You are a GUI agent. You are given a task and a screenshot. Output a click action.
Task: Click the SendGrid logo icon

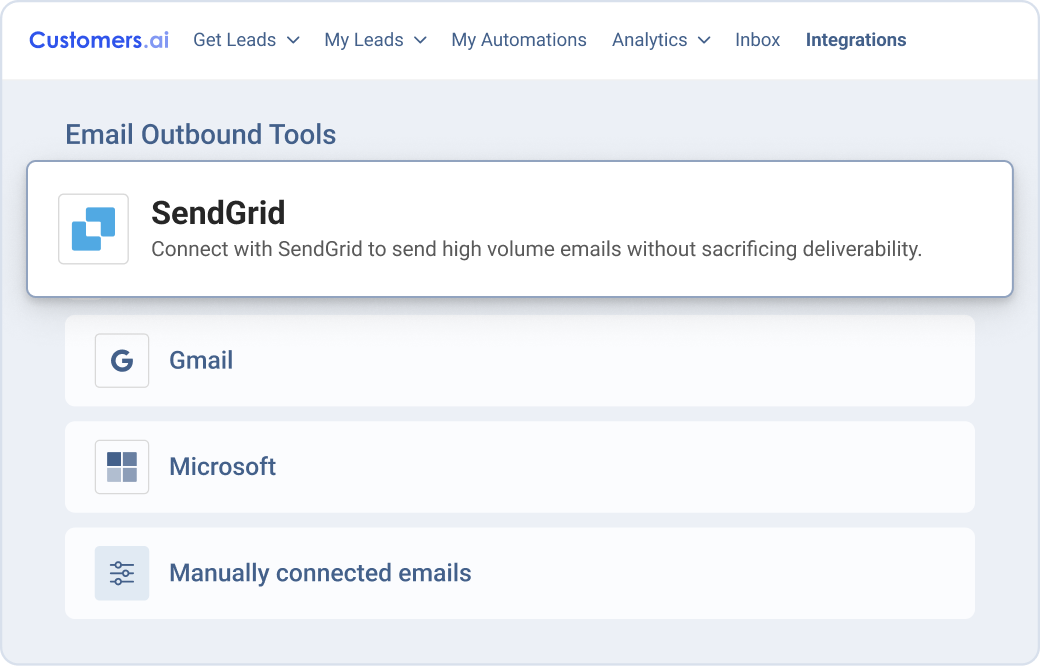coord(93,229)
